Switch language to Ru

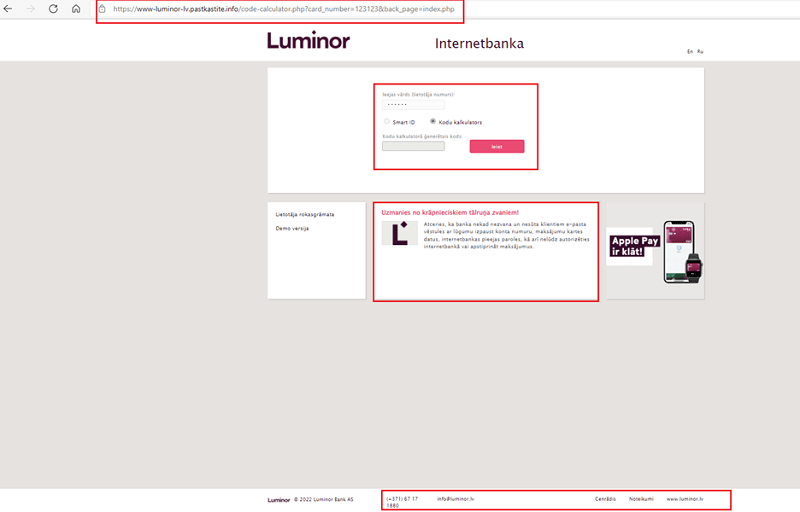click(700, 52)
